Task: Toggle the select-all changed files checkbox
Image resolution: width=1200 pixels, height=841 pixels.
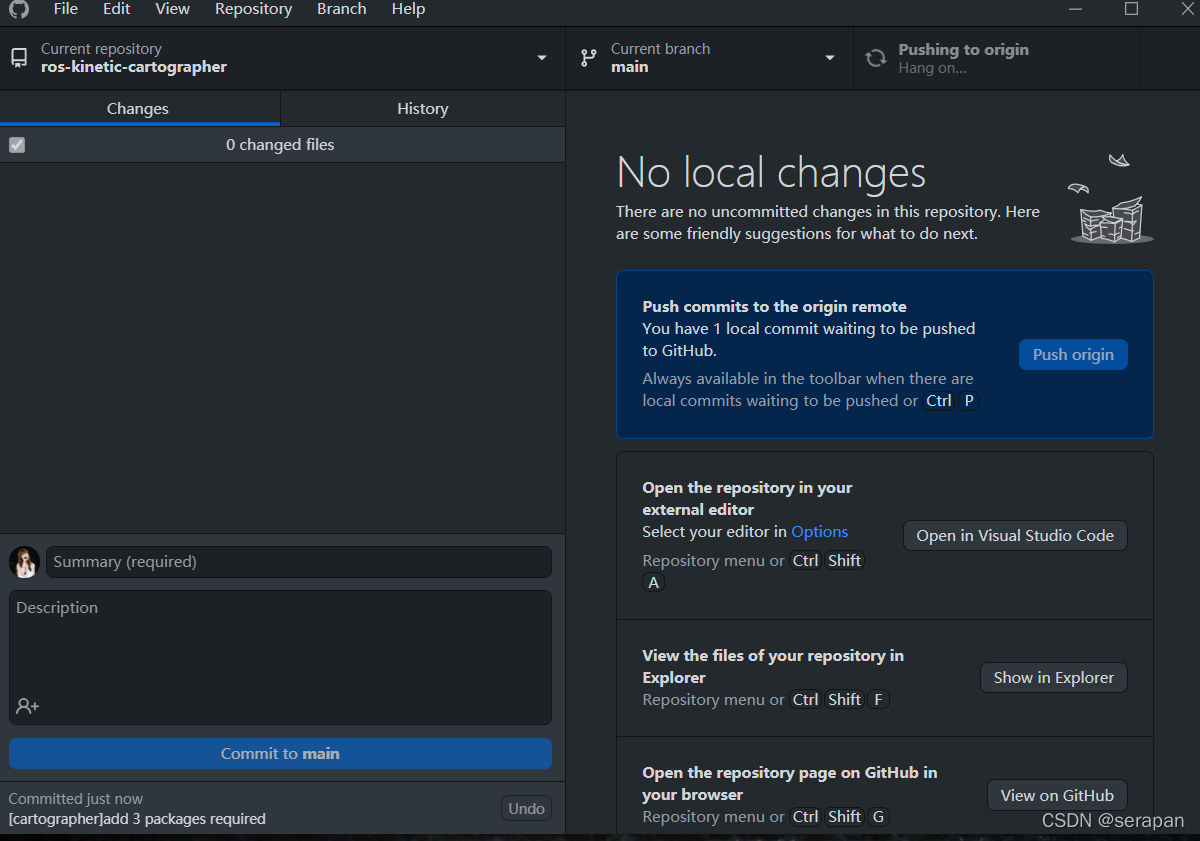Action: (17, 145)
